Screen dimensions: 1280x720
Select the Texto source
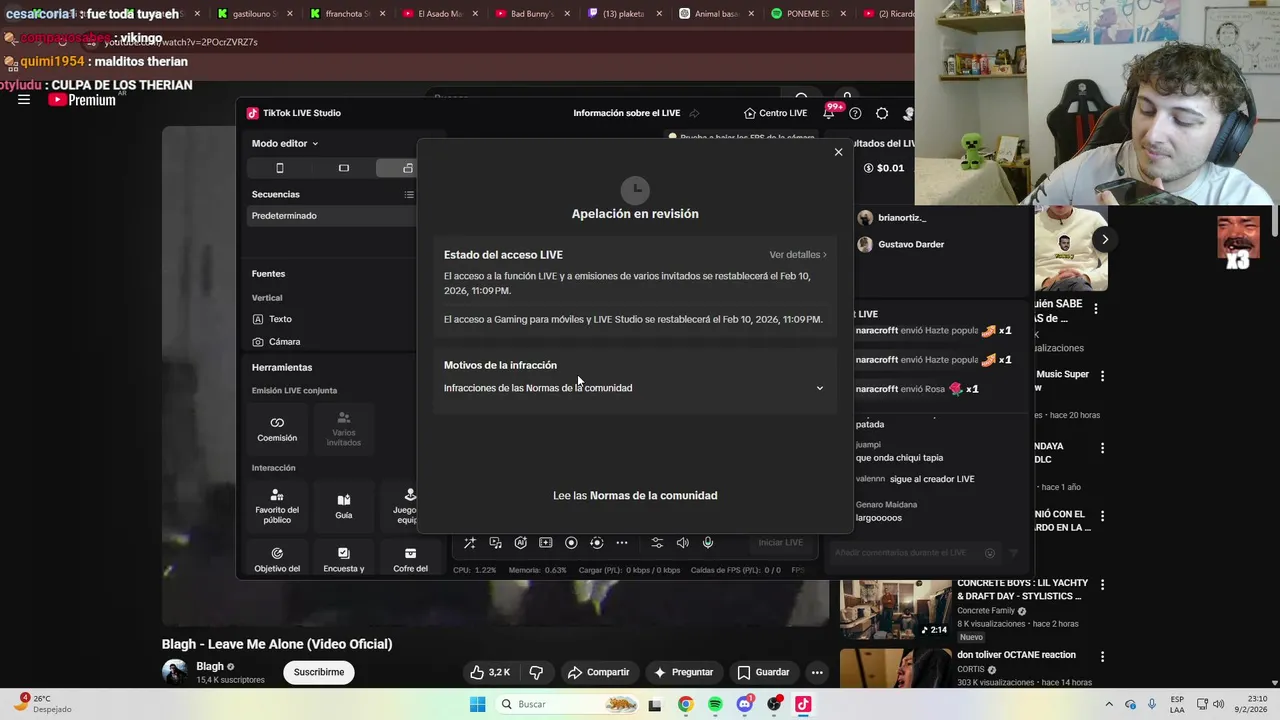click(272, 319)
